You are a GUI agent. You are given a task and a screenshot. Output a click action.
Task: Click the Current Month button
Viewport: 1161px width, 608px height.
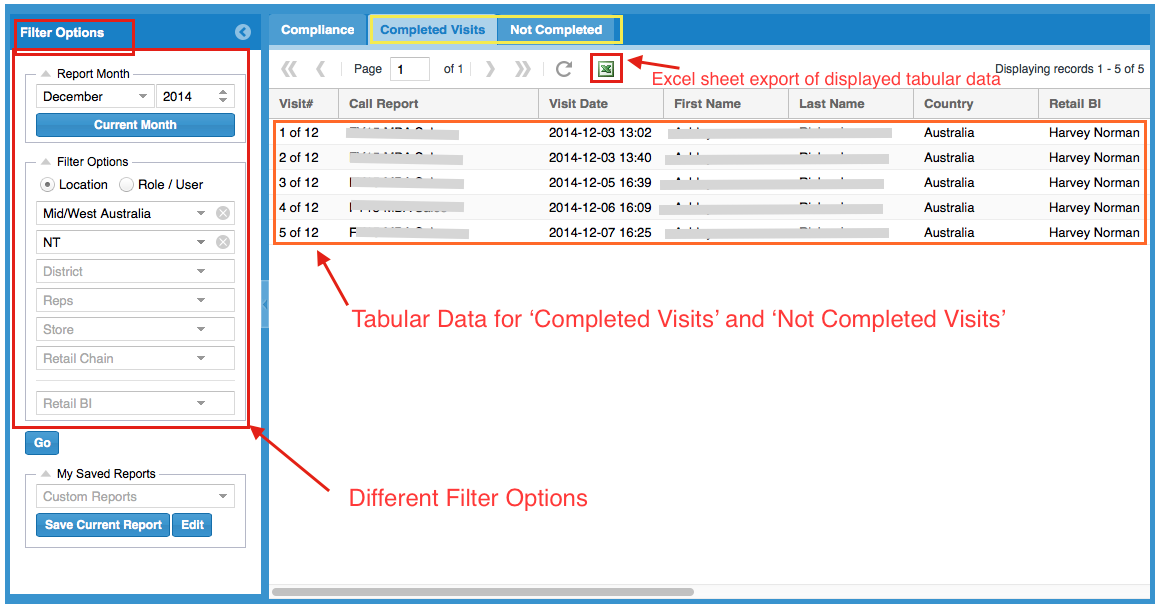tap(135, 125)
